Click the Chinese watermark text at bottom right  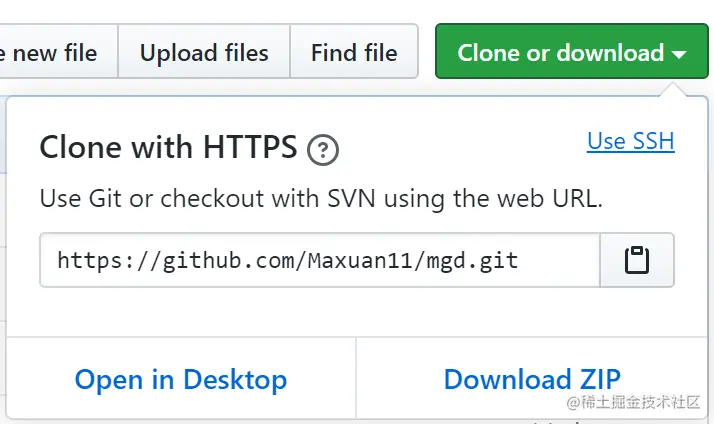point(633,402)
